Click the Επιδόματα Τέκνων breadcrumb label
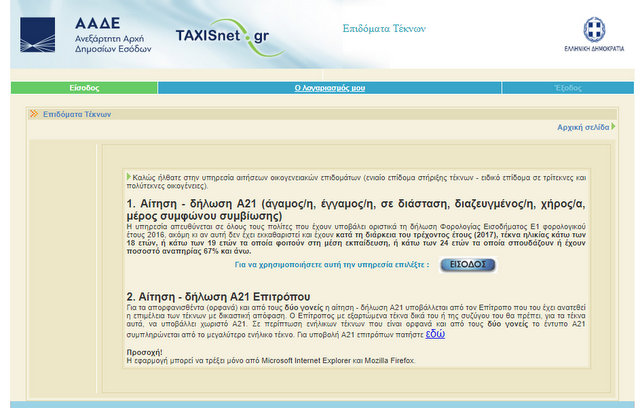This screenshot has height=408, width=640. pyautogui.click(x=77, y=114)
